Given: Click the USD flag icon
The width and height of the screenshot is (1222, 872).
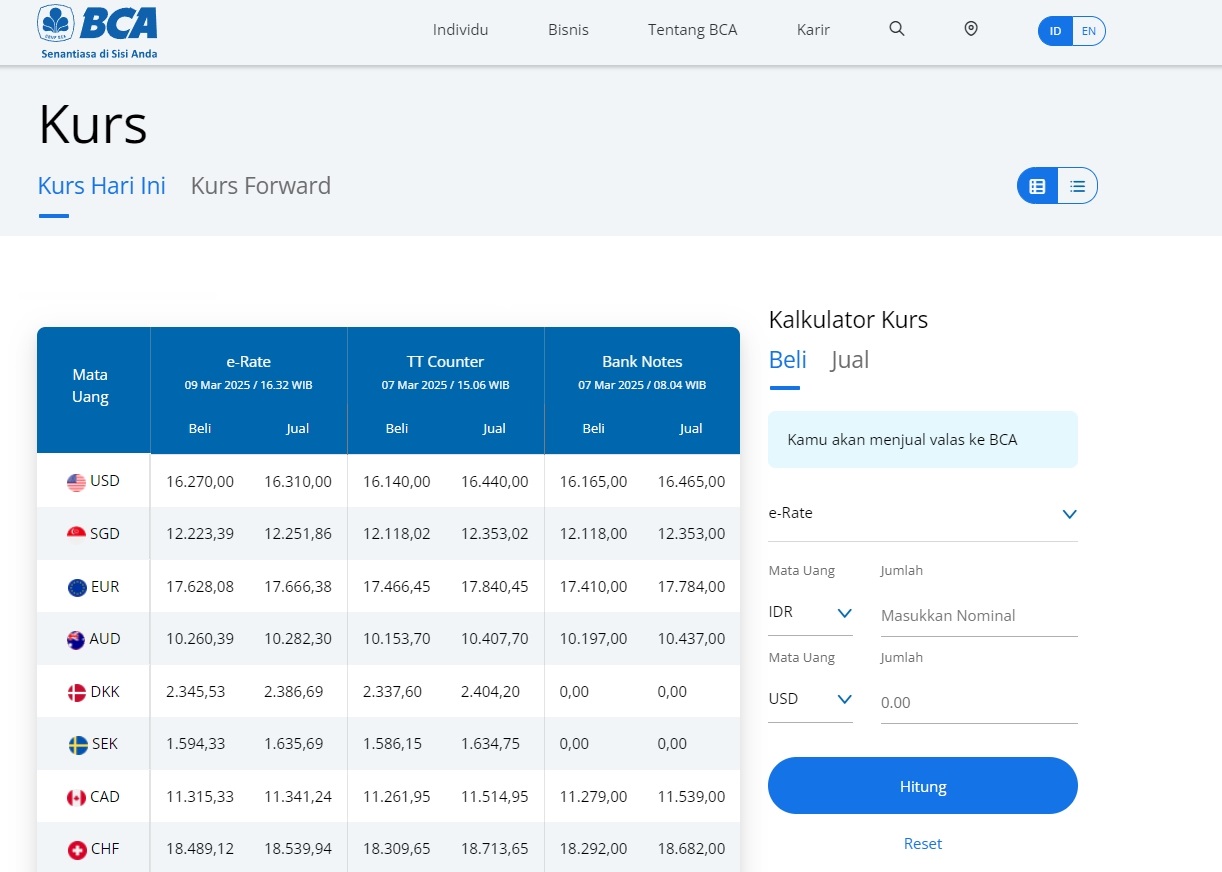Looking at the screenshot, I should click(x=76, y=482).
